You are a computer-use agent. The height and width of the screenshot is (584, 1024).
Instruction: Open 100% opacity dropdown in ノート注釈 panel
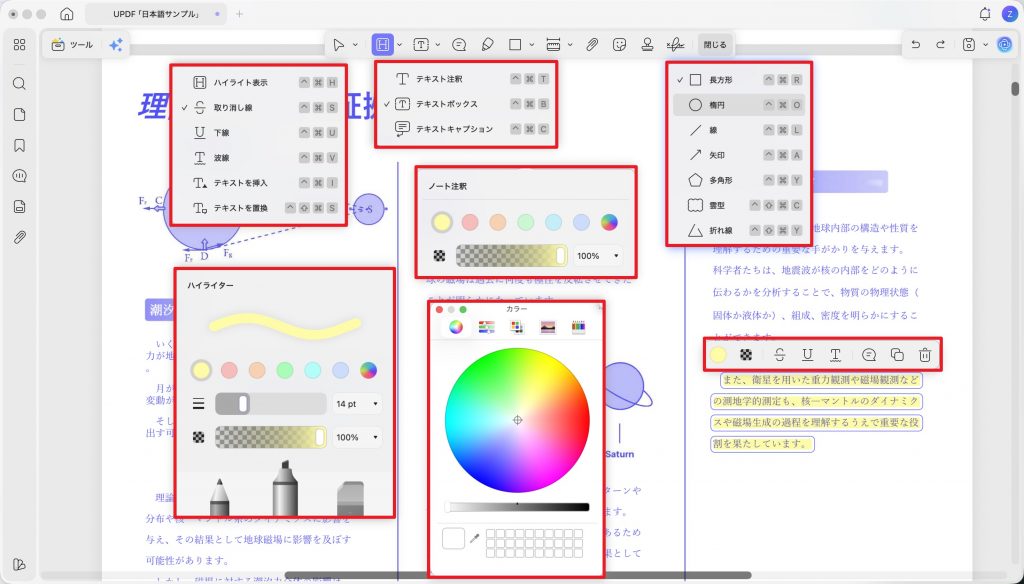pos(598,255)
